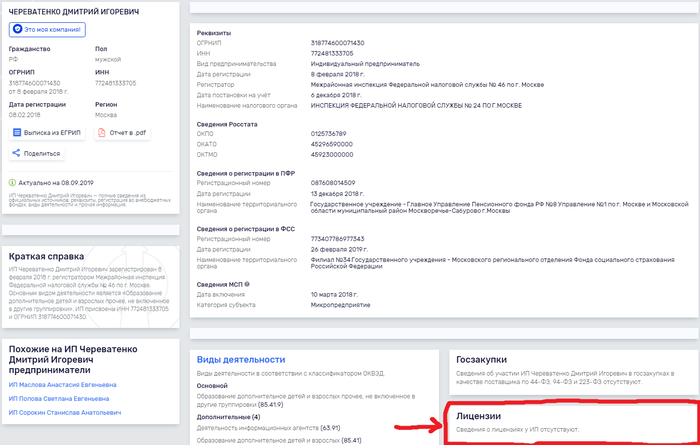Viewport: 700px width, 445px height.
Task: Click the ИНН number 772481333705 in the sidebar card
Action: click(119, 83)
